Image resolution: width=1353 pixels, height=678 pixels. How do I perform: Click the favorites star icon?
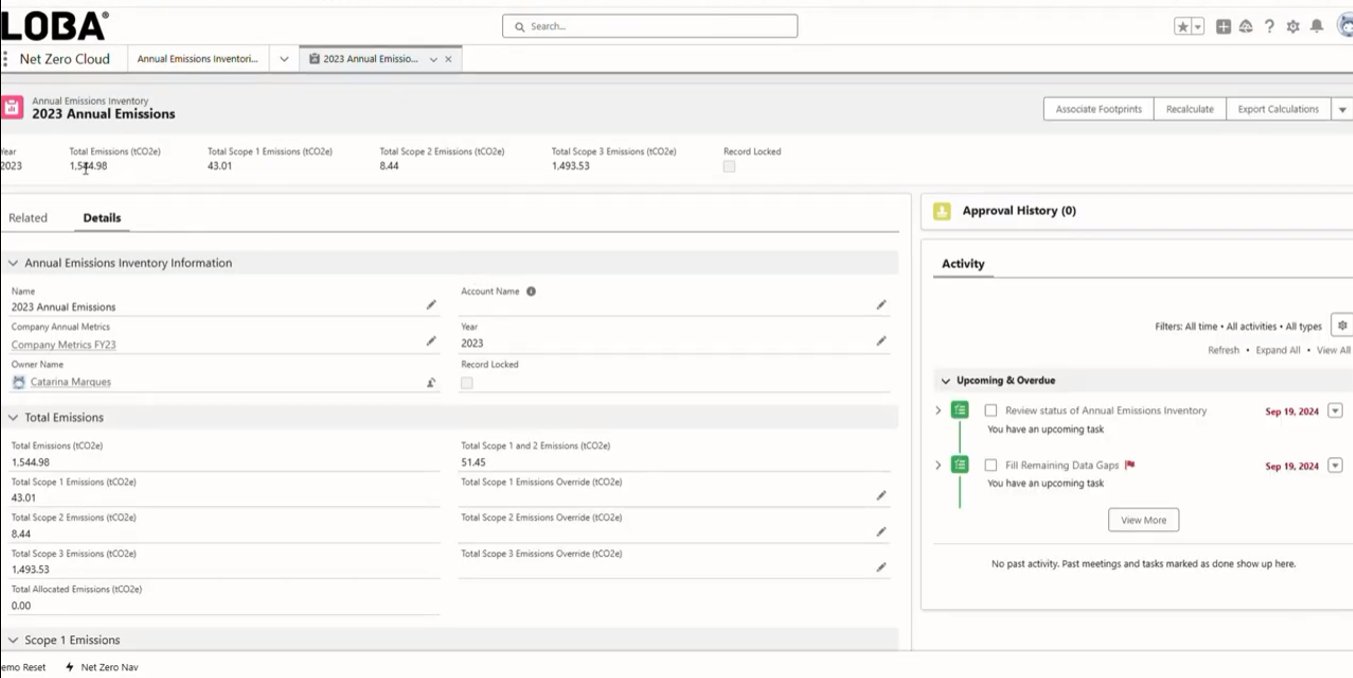point(1183,27)
